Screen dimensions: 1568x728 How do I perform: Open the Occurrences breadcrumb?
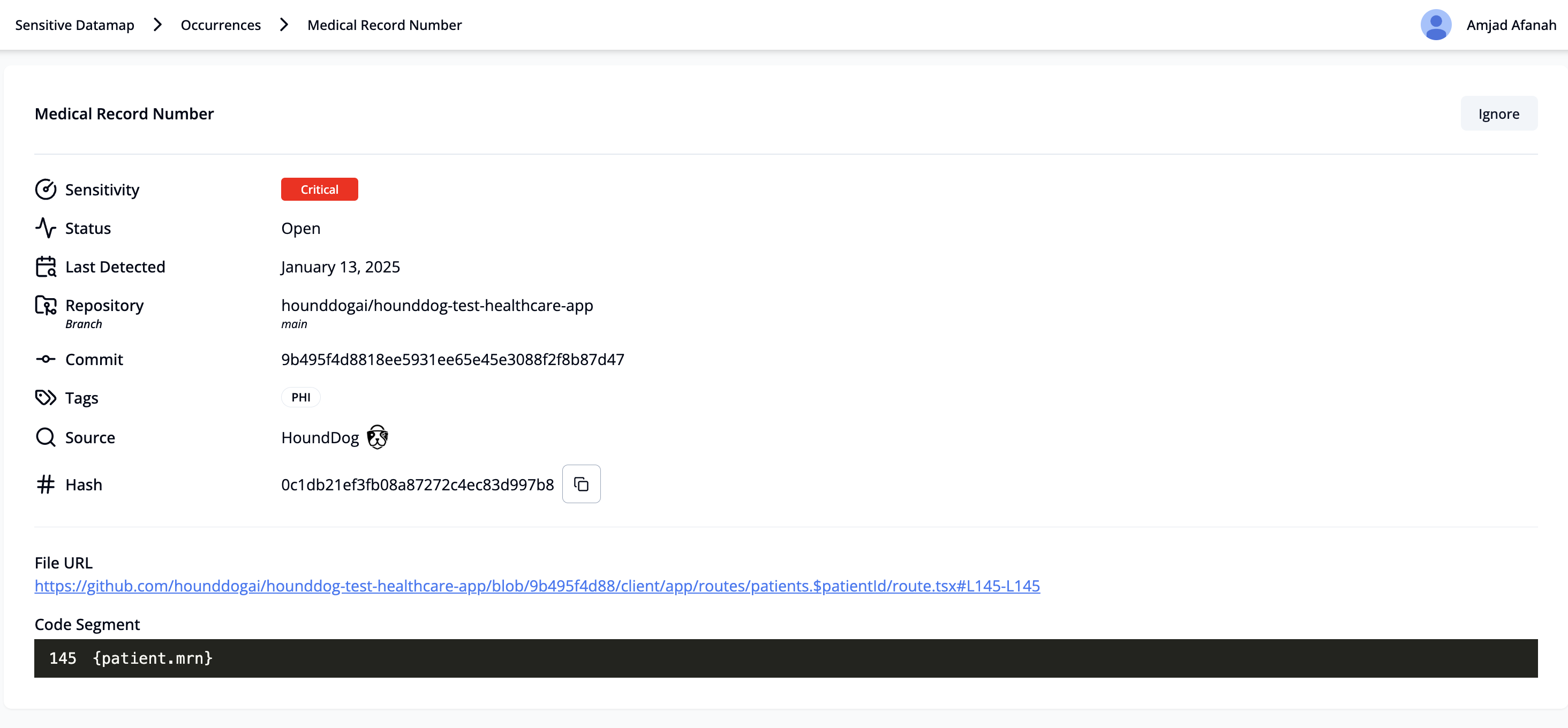tap(221, 25)
